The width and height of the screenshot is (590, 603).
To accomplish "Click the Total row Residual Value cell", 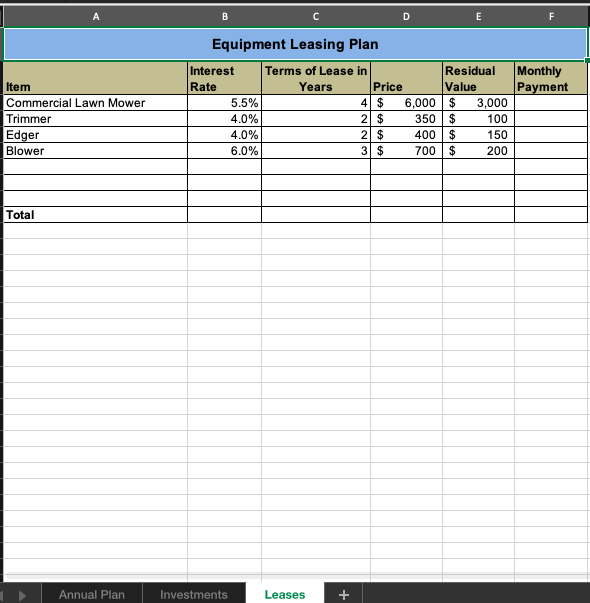I will (x=478, y=215).
